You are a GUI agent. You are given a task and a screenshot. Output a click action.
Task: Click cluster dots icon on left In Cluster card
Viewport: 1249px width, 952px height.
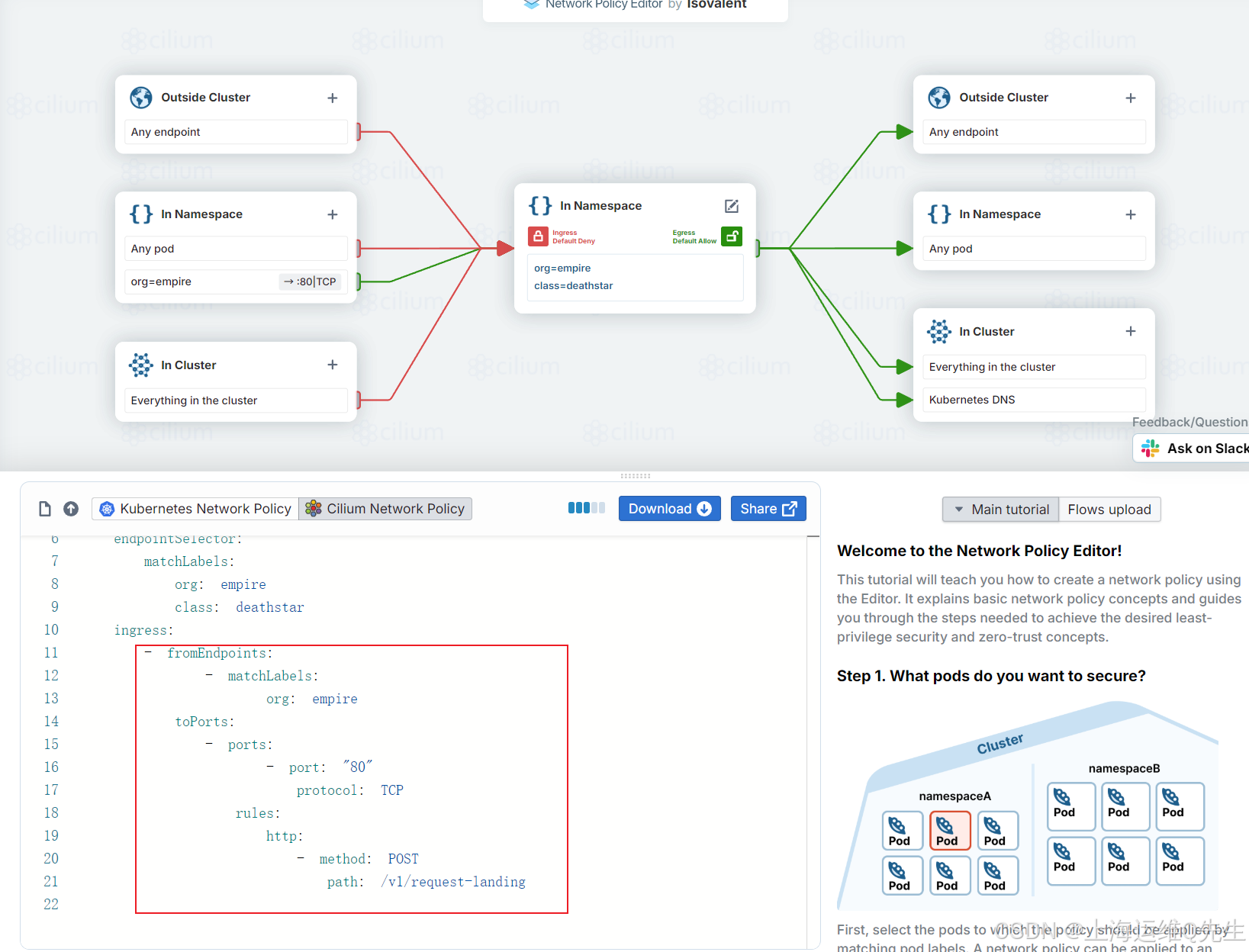[x=141, y=365]
